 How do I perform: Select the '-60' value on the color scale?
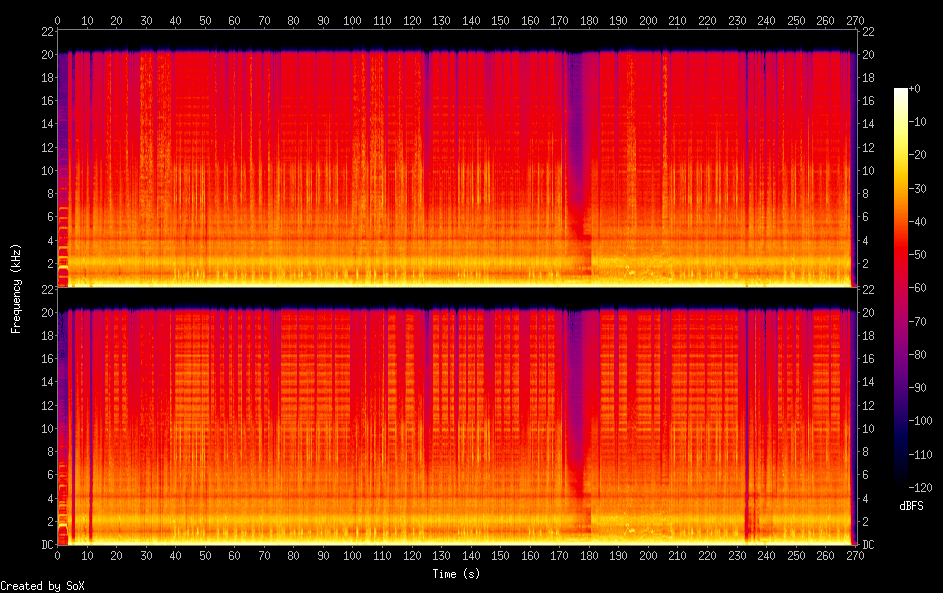[917, 287]
